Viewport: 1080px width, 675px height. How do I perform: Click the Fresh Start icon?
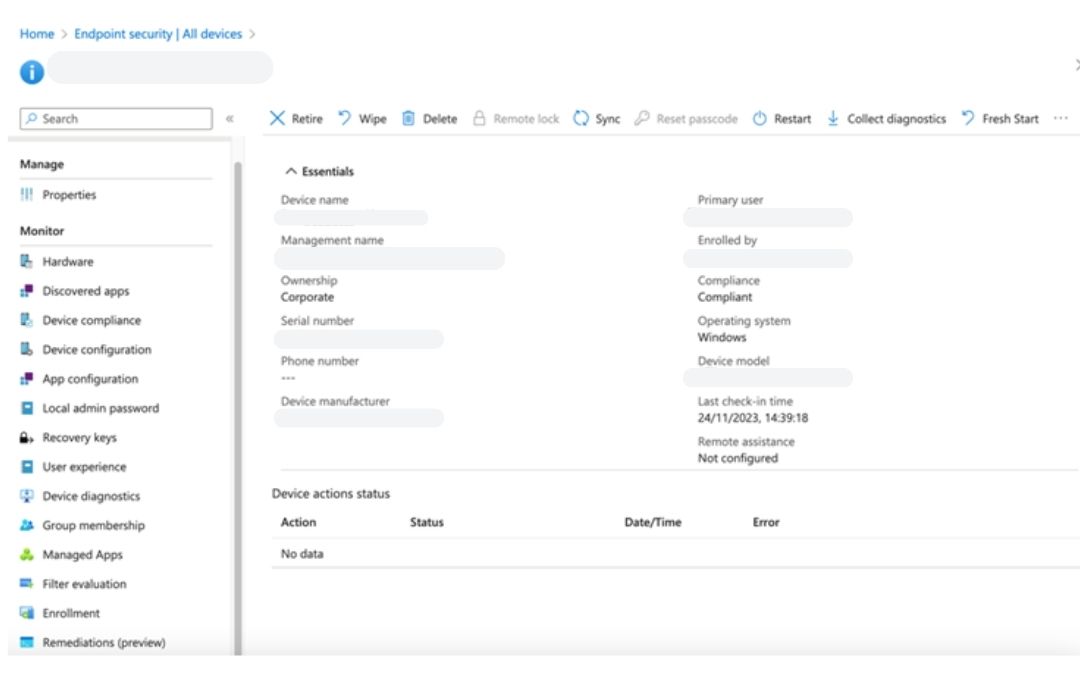coord(968,118)
